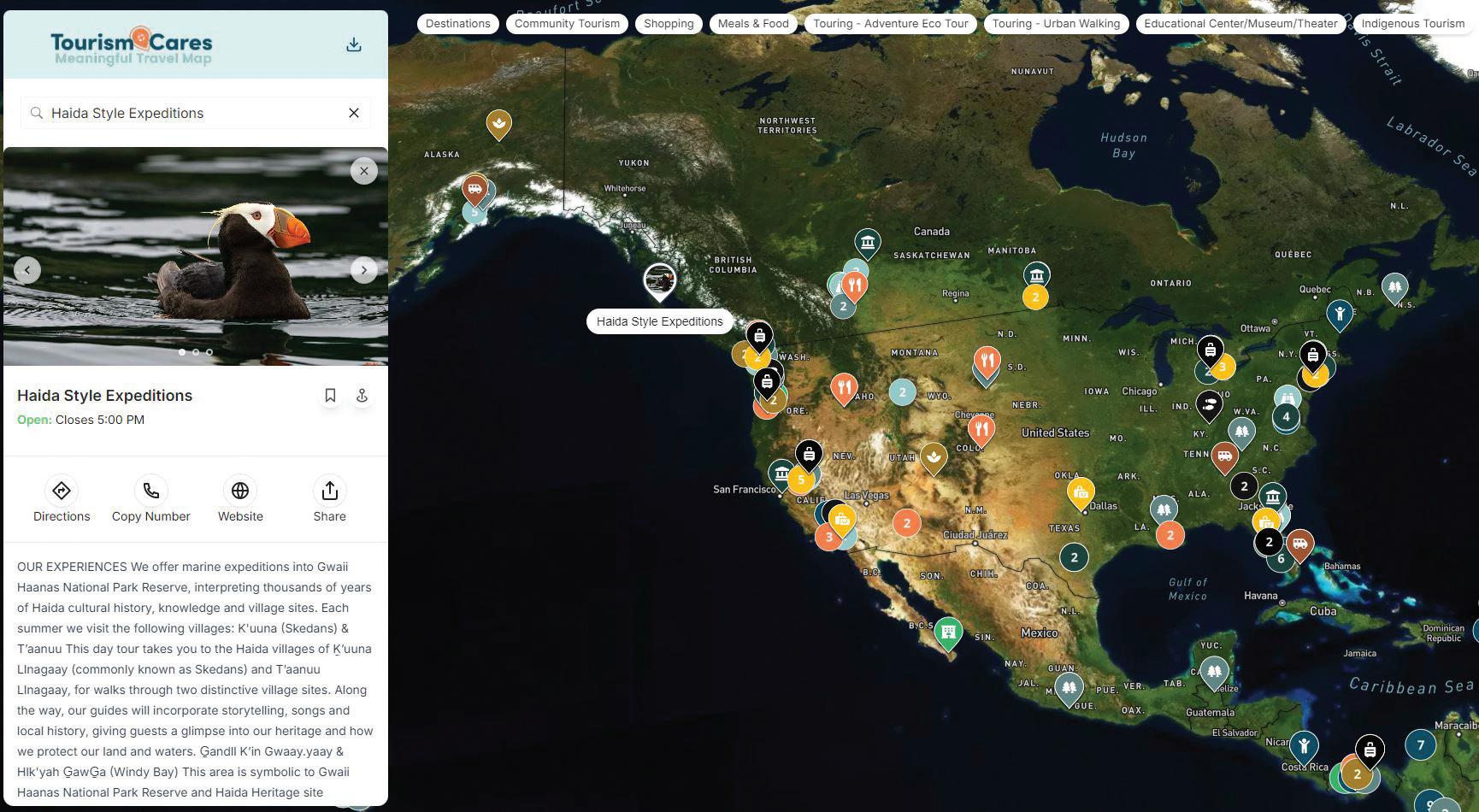
Task: Toggle the Indigenous Tourism filter chip
Action: pos(1413,24)
